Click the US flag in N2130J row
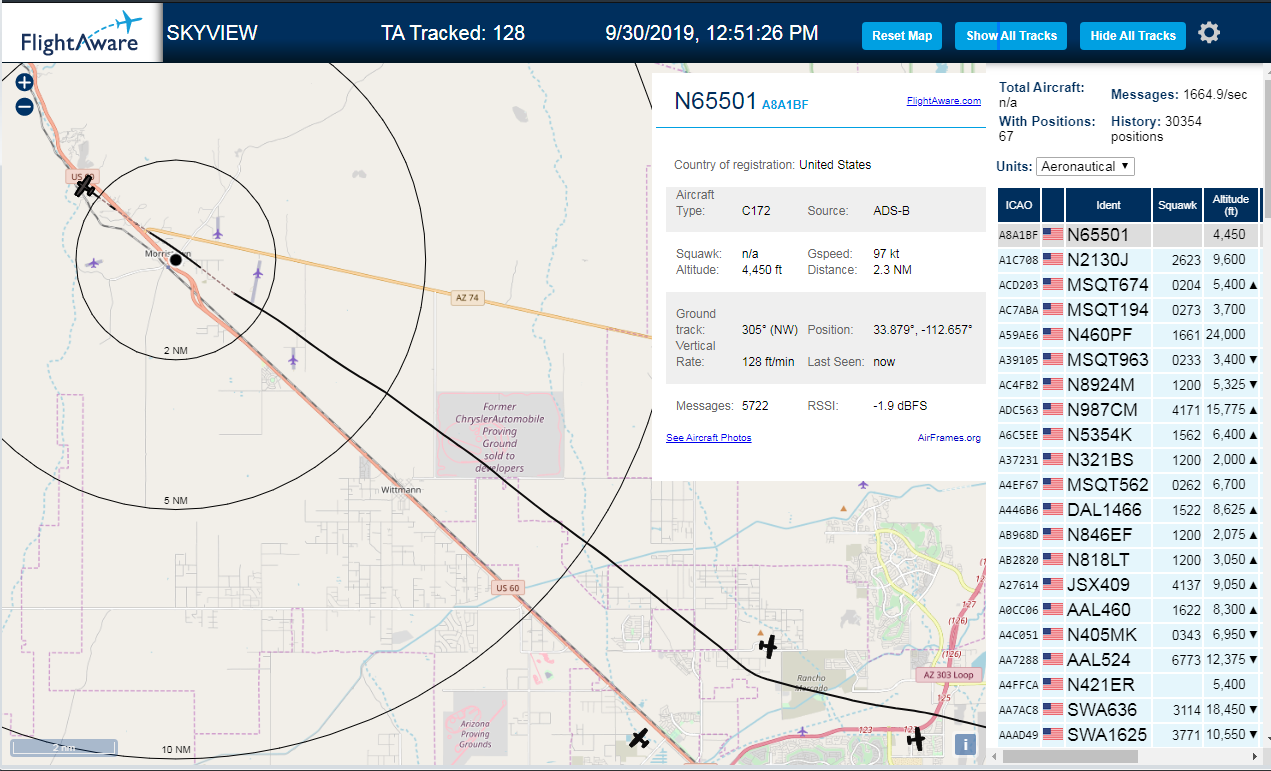 tap(1053, 260)
